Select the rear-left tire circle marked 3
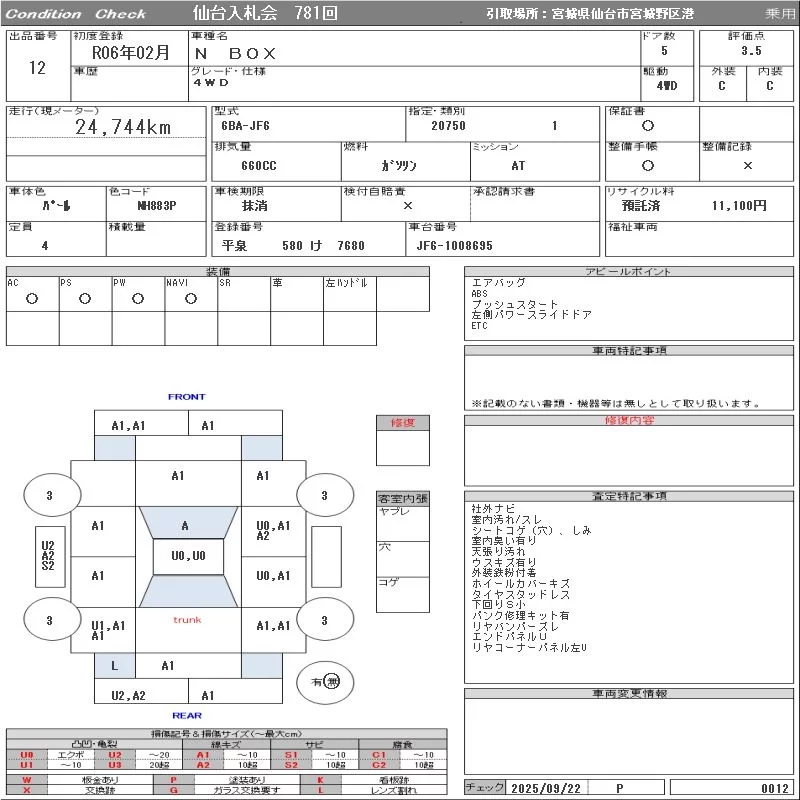The height and width of the screenshot is (800, 800). tap(49, 621)
